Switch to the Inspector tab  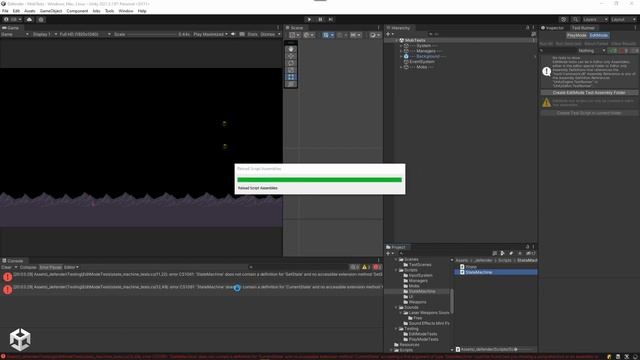(553, 28)
